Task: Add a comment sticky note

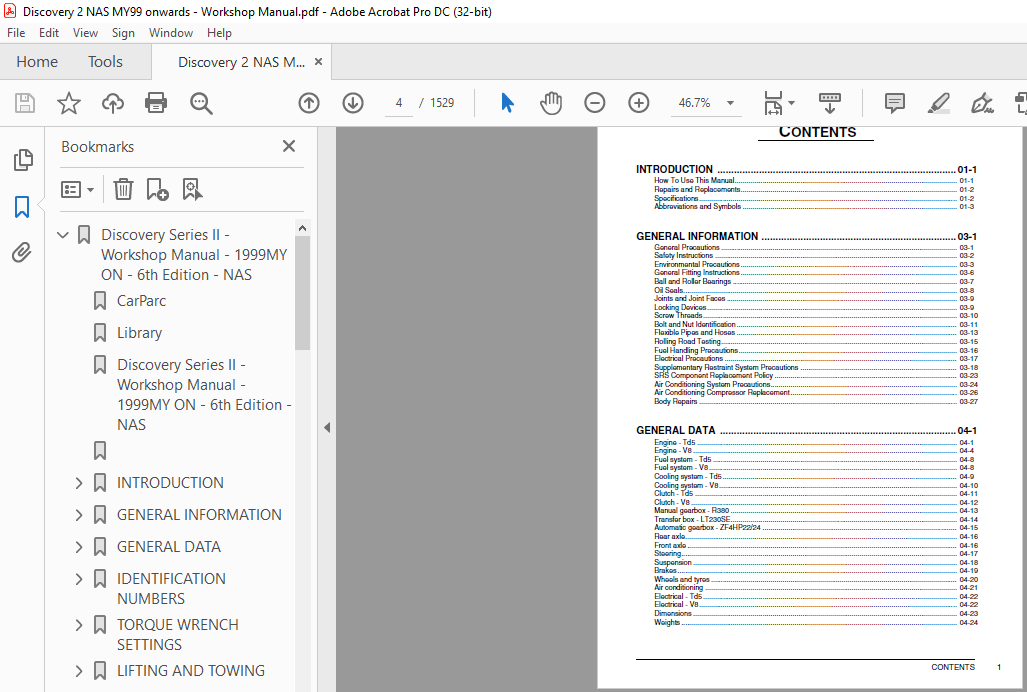Action: (895, 103)
